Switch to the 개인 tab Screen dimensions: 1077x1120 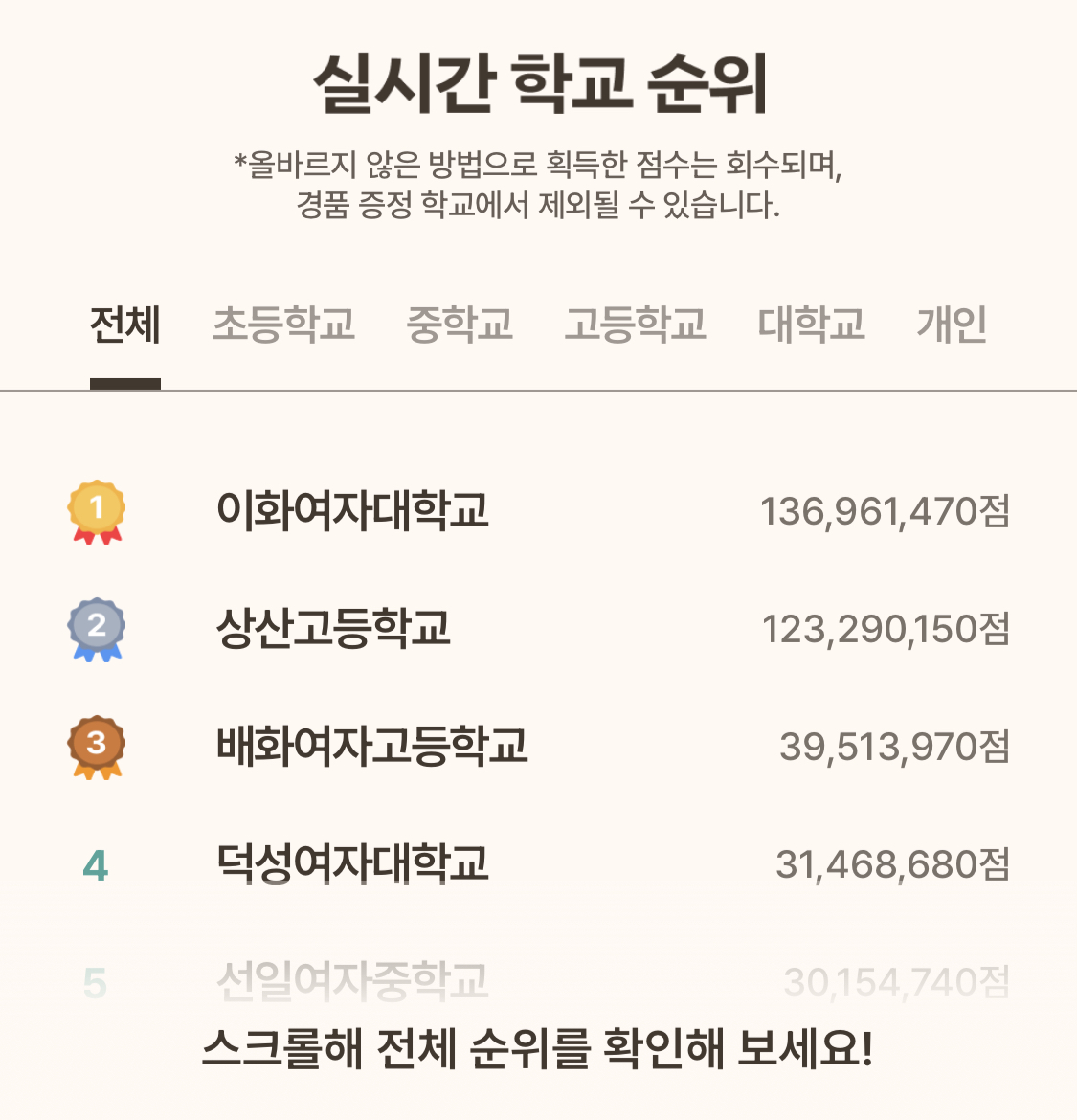(x=952, y=325)
